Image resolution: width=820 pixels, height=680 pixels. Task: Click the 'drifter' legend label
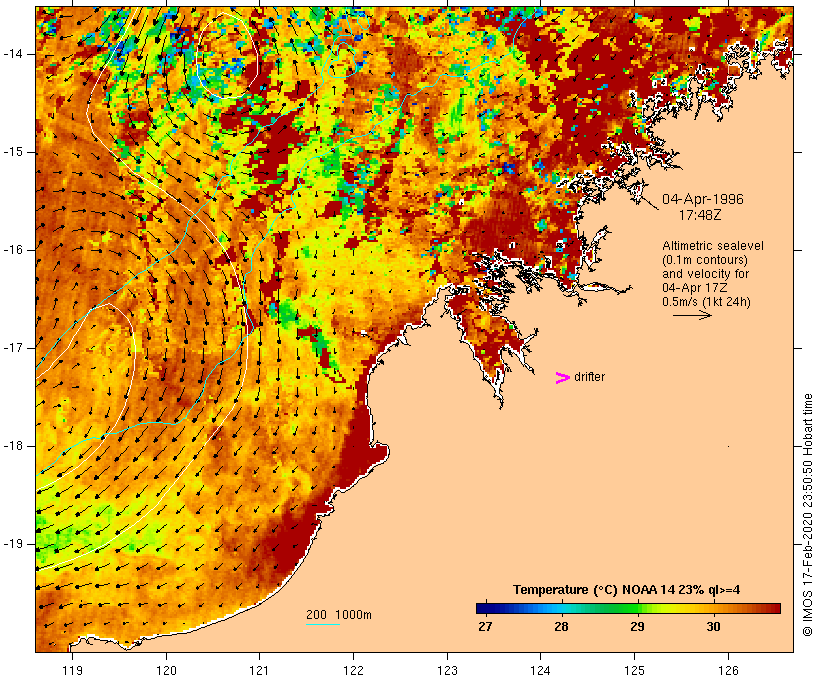[x=589, y=377]
